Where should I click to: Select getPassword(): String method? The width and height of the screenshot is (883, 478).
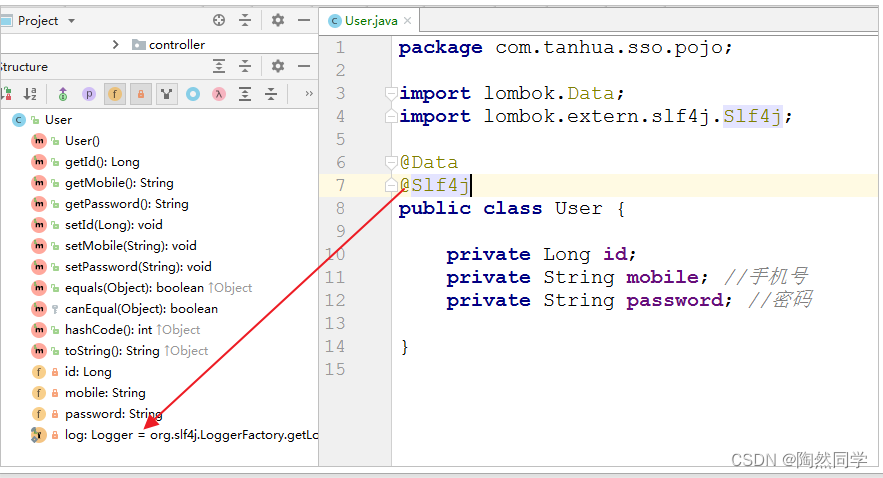pyautogui.click(x=127, y=204)
